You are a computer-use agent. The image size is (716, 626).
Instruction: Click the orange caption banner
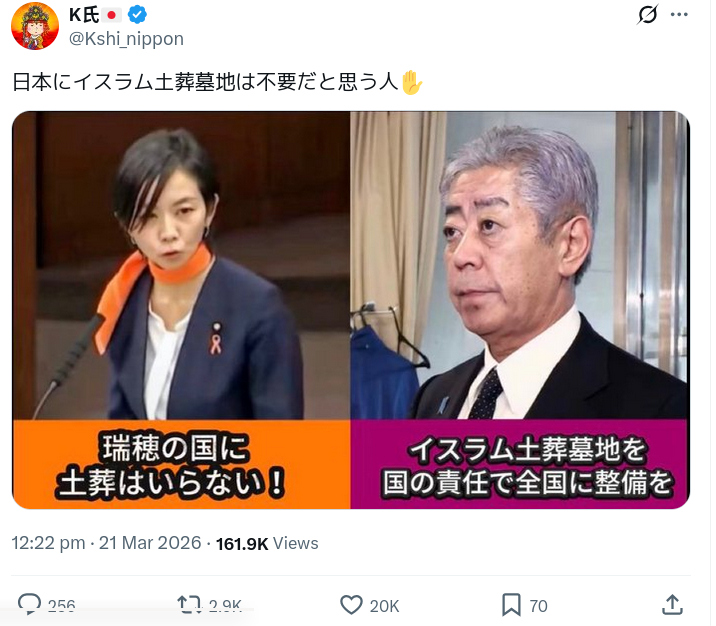181,464
